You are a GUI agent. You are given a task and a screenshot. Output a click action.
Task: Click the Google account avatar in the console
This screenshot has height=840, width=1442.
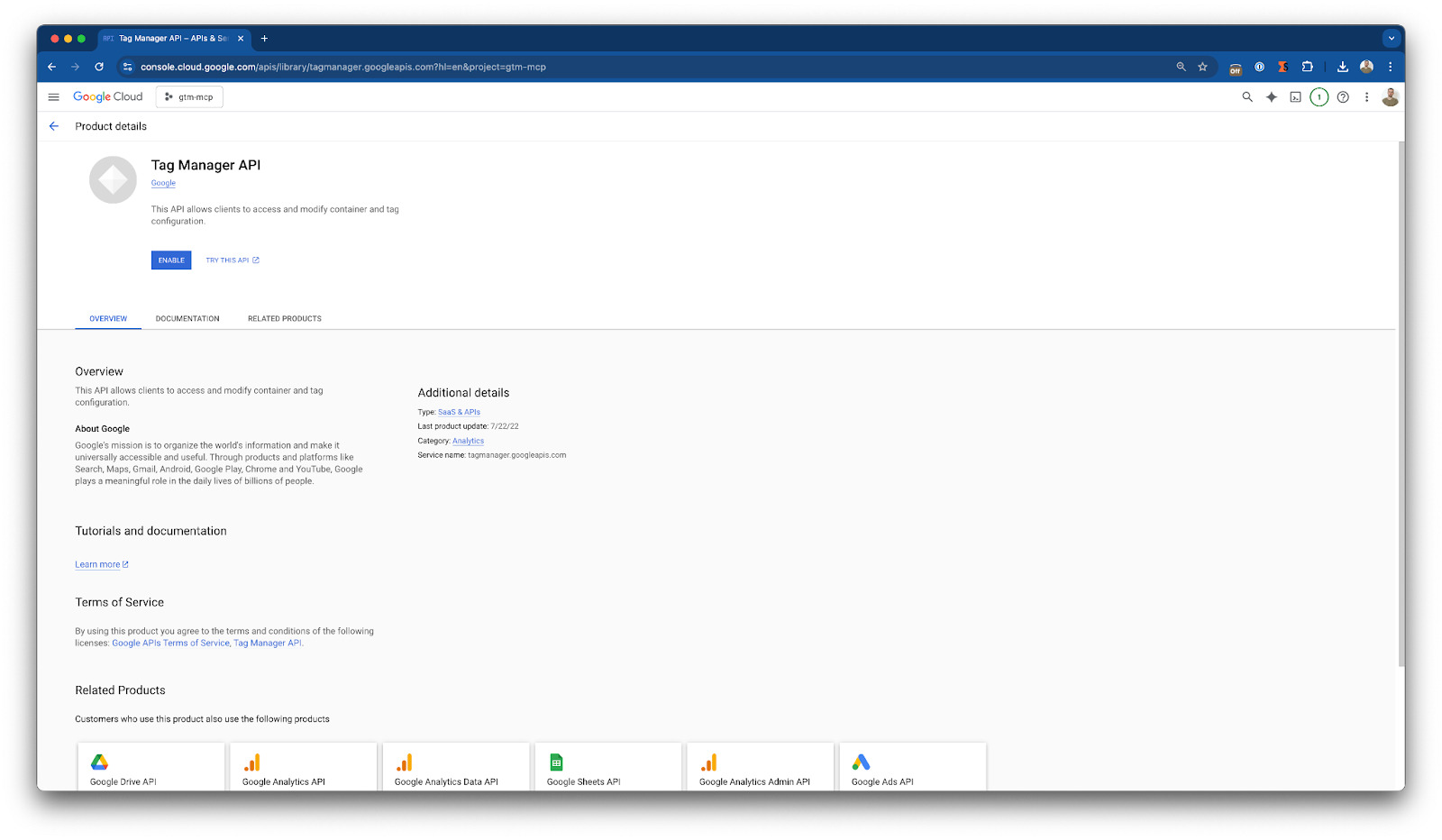1391,97
